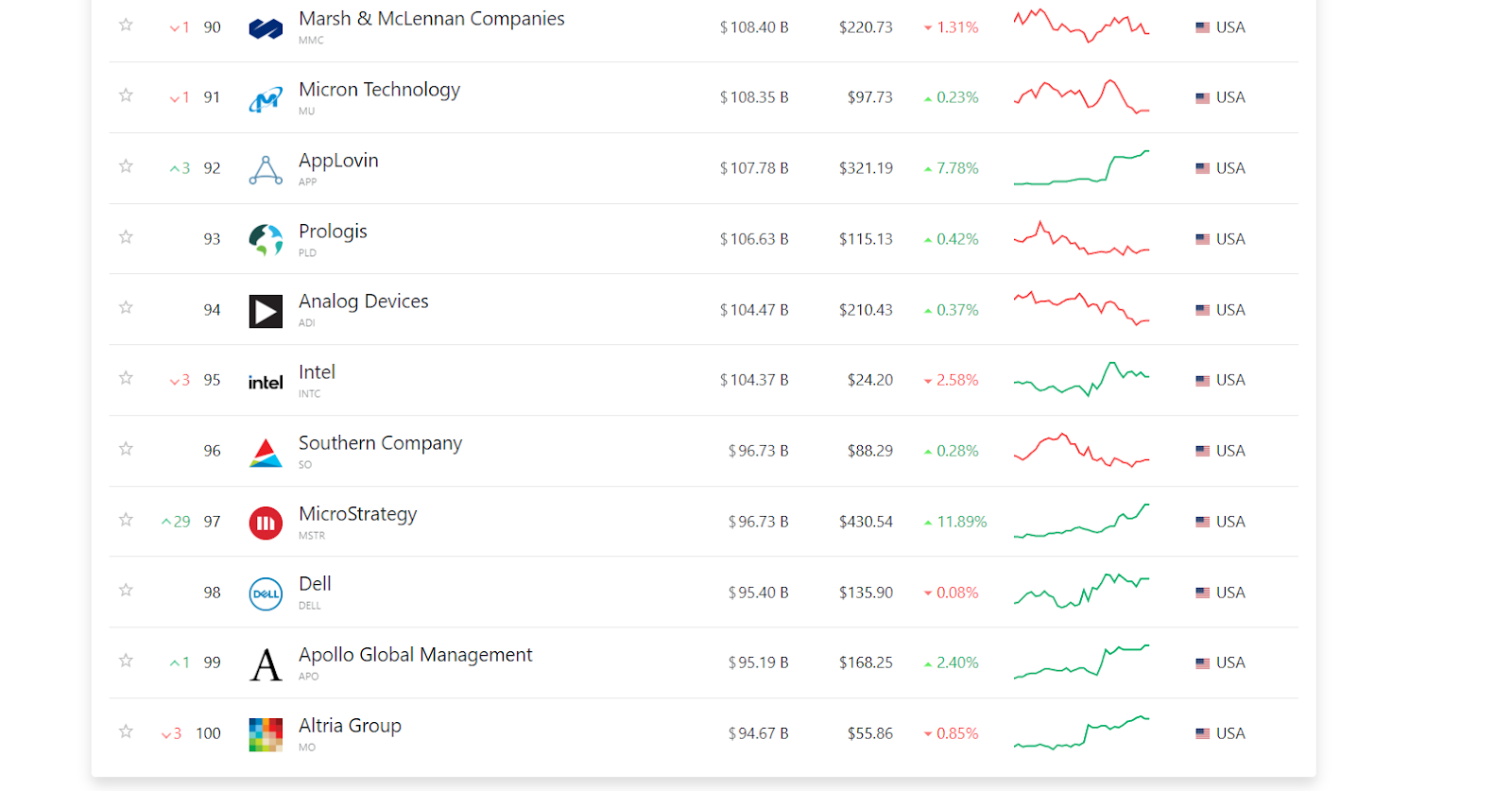1512x791 pixels.
Task: Click the Analog Devices play-shaped logo
Action: 266,311
